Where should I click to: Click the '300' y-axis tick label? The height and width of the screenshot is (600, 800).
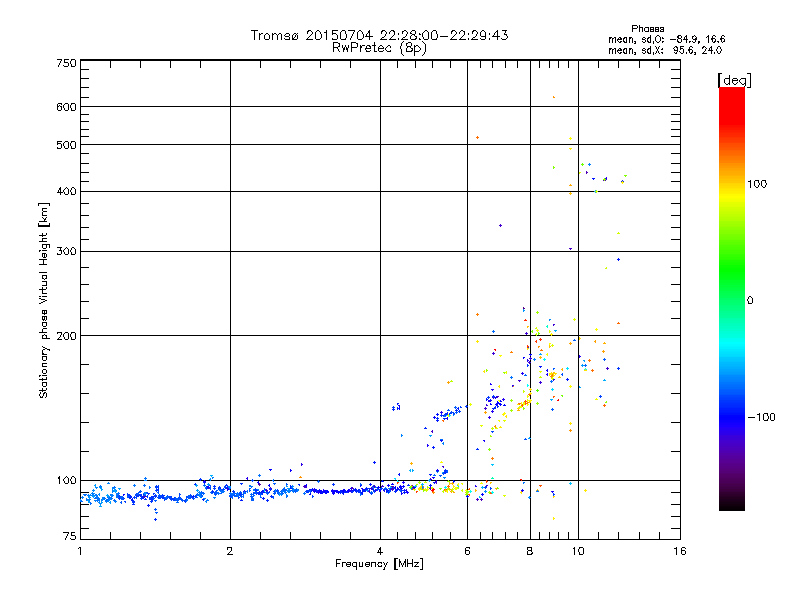pos(66,251)
